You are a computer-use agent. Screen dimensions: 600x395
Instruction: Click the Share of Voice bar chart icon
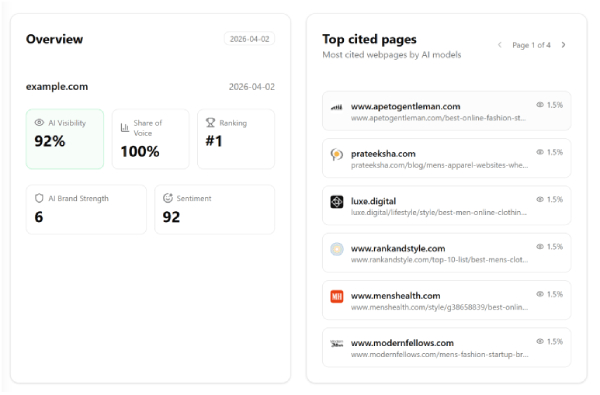pyautogui.click(x=125, y=128)
